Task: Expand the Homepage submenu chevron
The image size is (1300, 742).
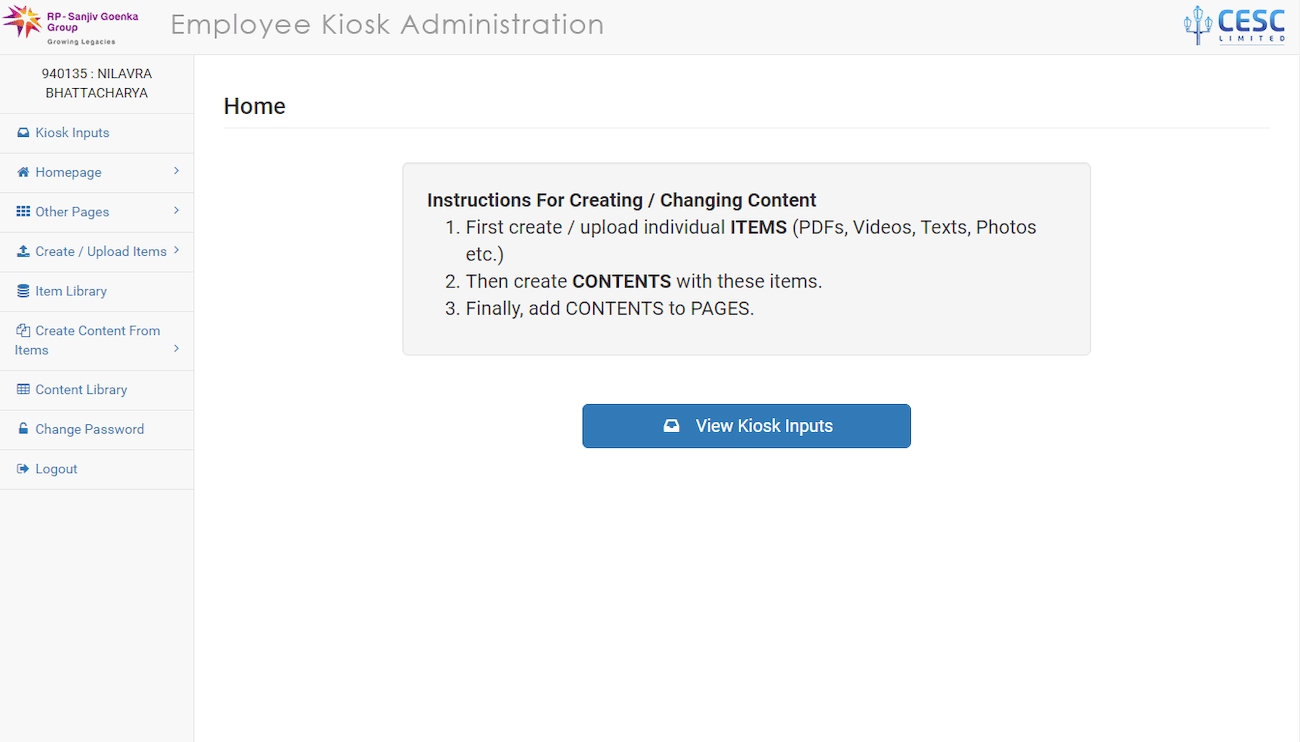Action: pos(176,171)
